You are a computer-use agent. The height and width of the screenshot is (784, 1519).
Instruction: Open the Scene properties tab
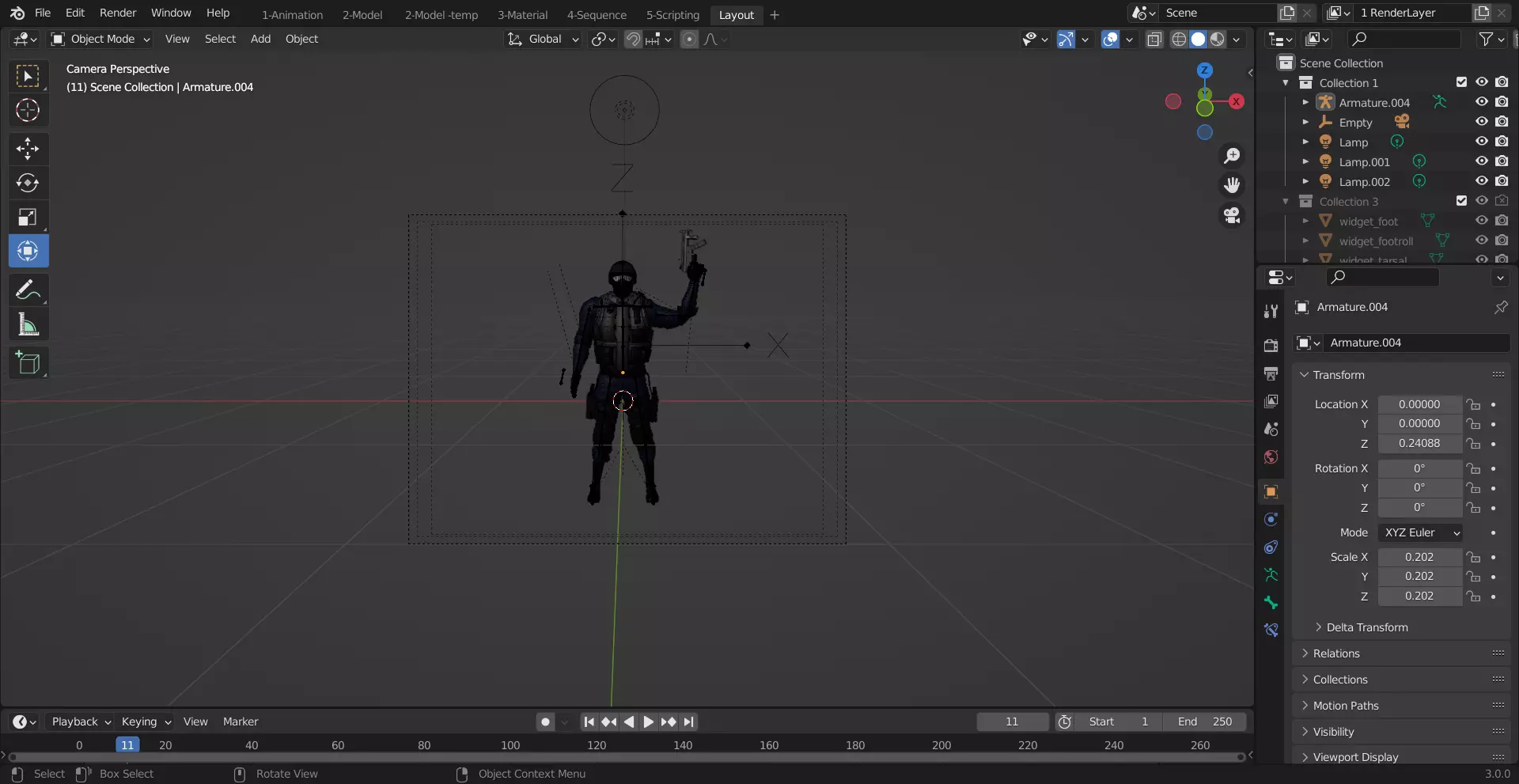coord(1271,429)
